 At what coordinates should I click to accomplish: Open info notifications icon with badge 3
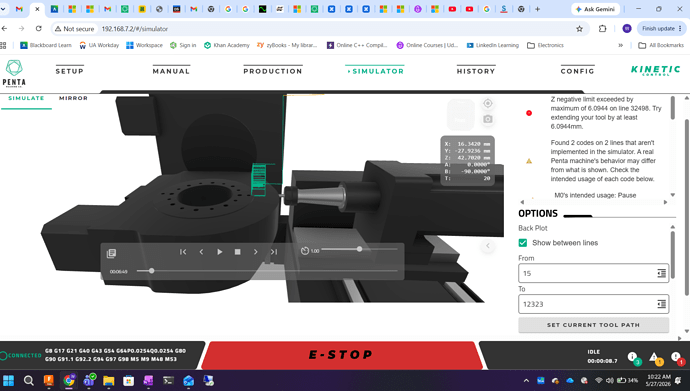point(633,358)
